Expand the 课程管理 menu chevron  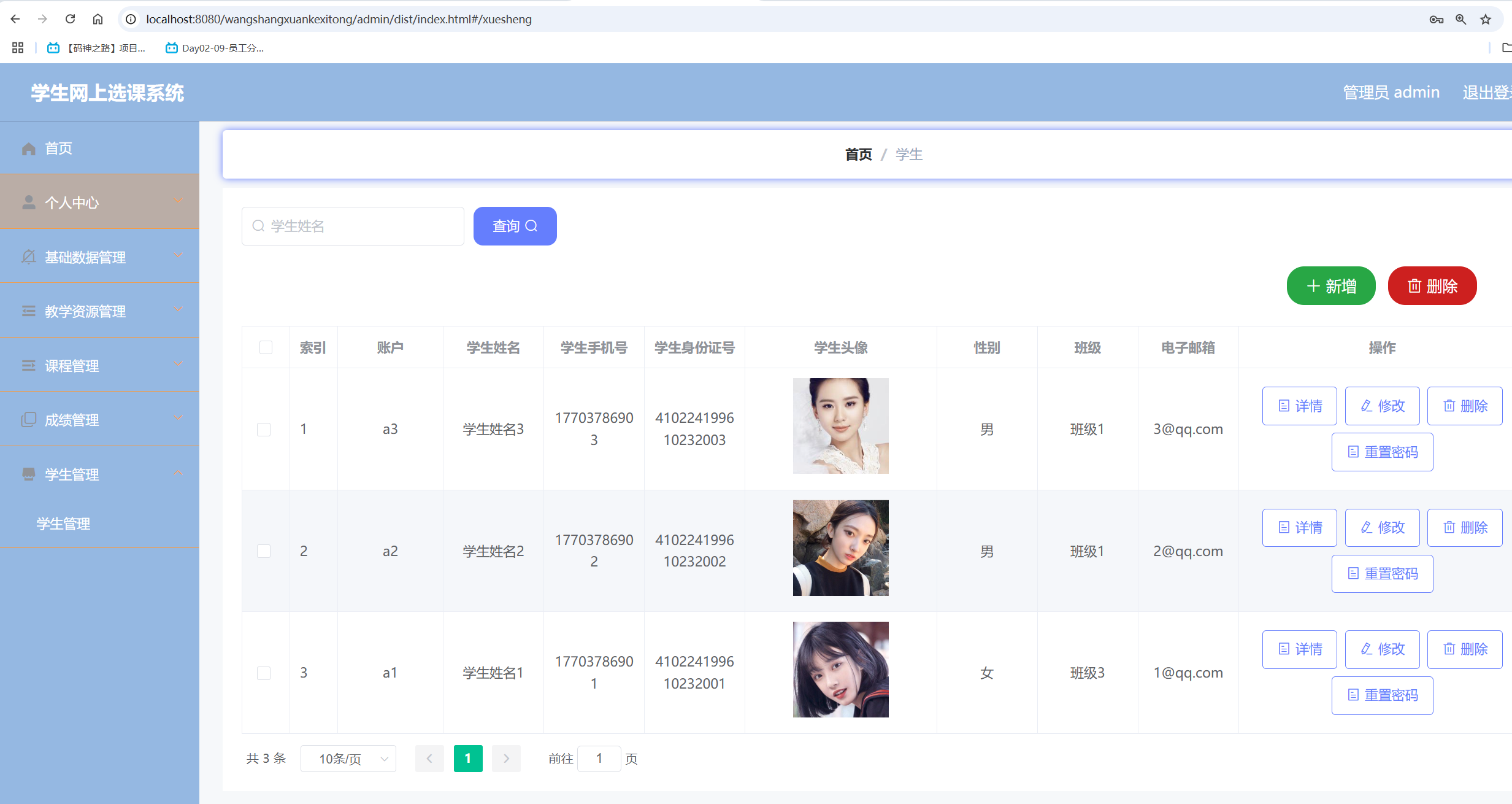pyautogui.click(x=178, y=363)
